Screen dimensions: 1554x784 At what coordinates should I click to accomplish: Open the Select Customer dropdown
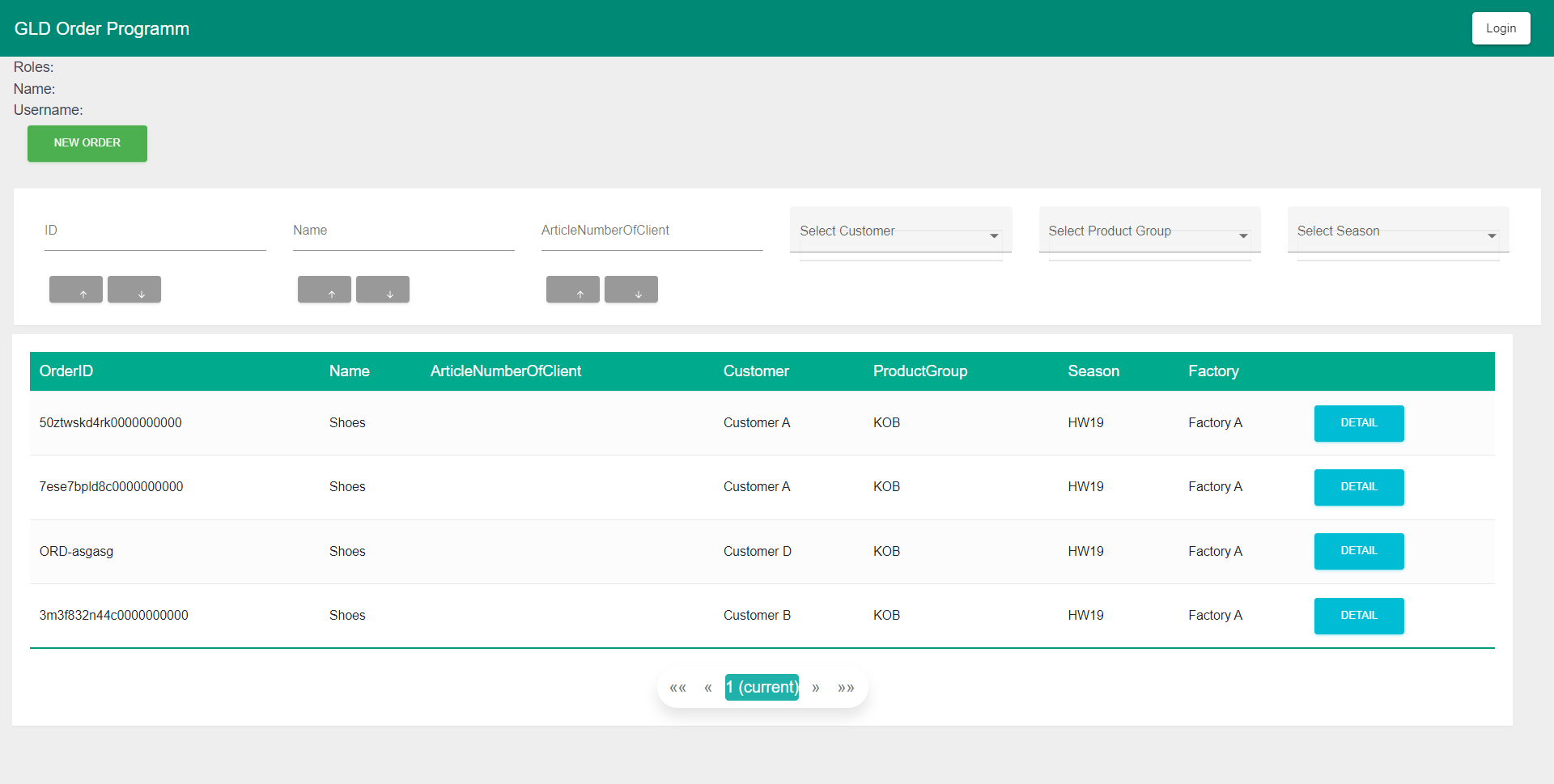coord(900,231)
